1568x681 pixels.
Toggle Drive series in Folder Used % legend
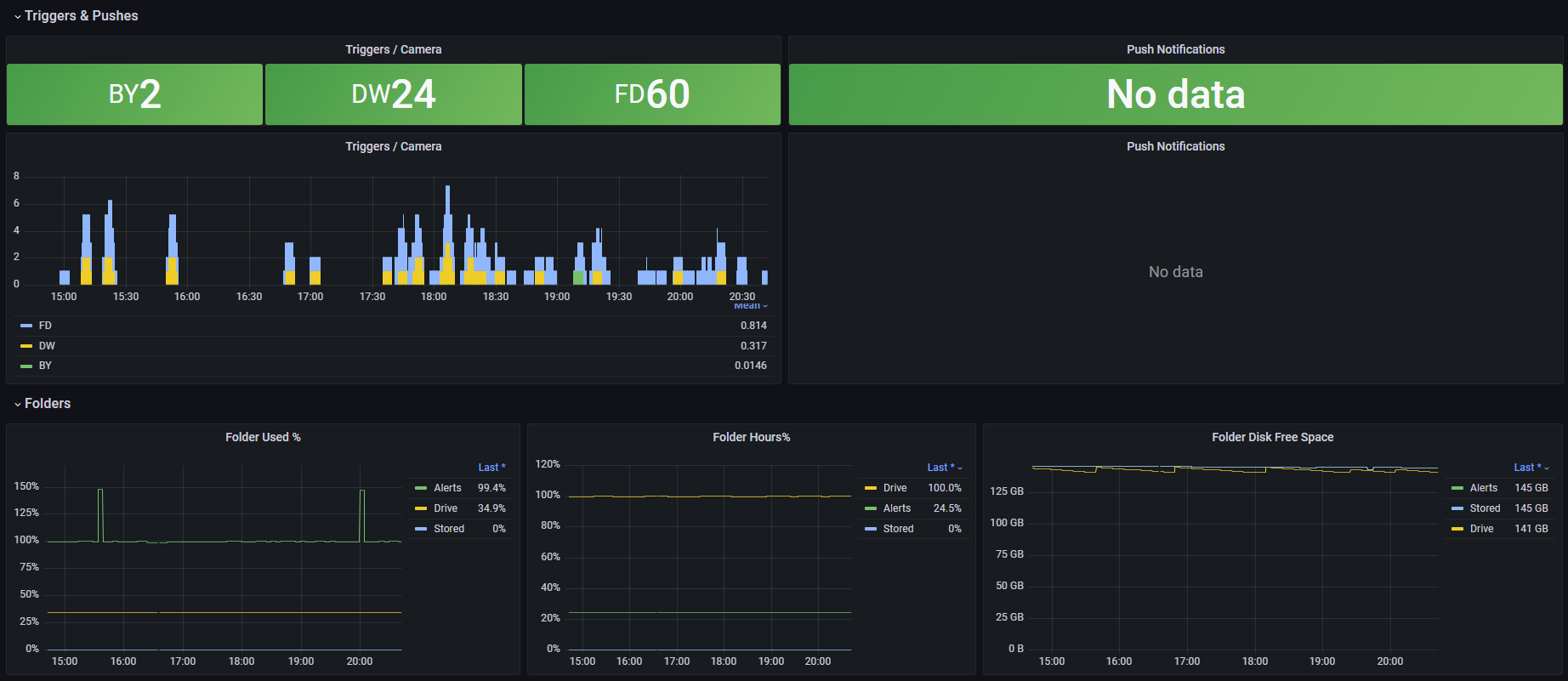click(x=446, y=508)
